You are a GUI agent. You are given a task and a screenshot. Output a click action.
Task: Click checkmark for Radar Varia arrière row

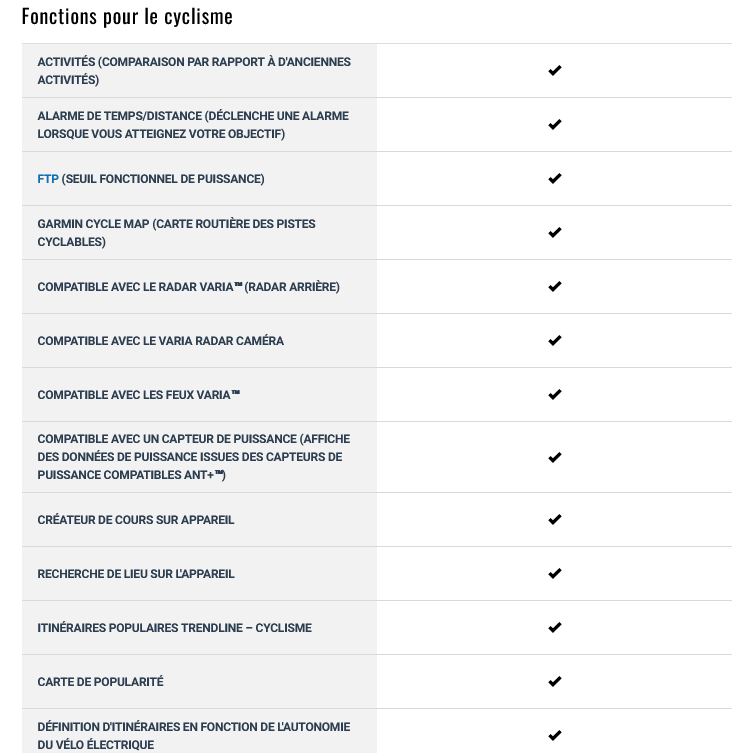click(555, 287)
